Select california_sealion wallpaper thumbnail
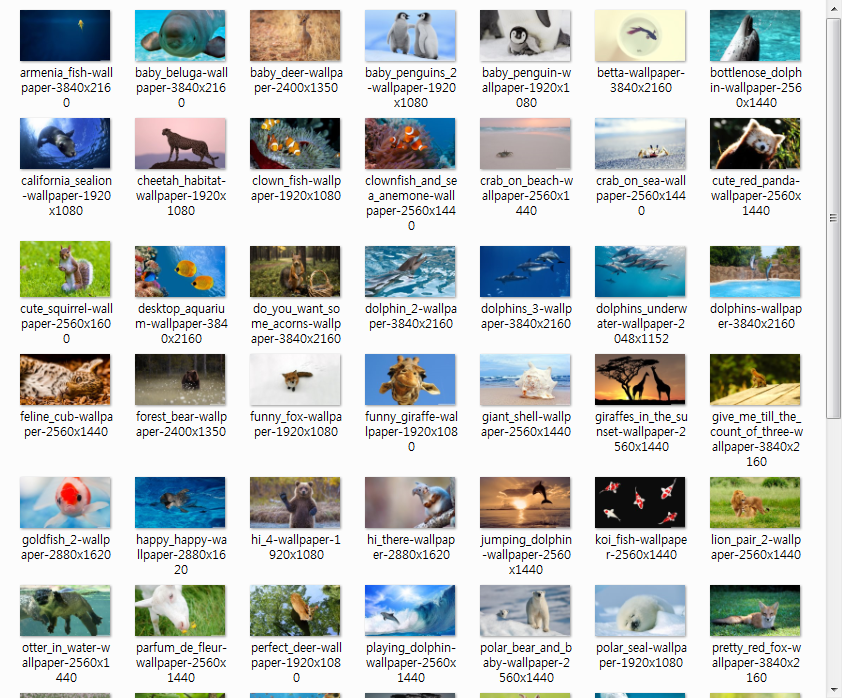This screenshot has height=698, width=842. coord(65,143)
